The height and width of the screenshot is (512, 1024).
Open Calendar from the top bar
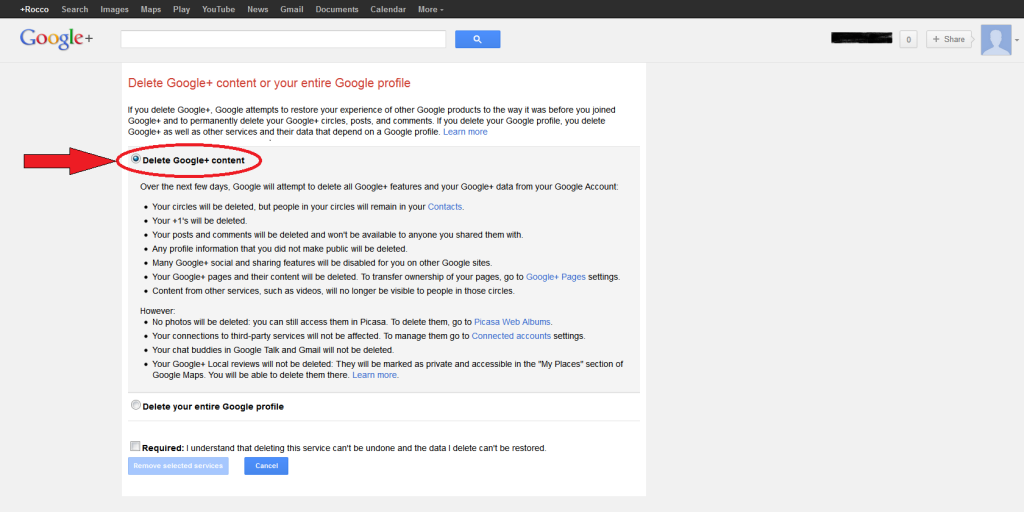click(388, 10)
